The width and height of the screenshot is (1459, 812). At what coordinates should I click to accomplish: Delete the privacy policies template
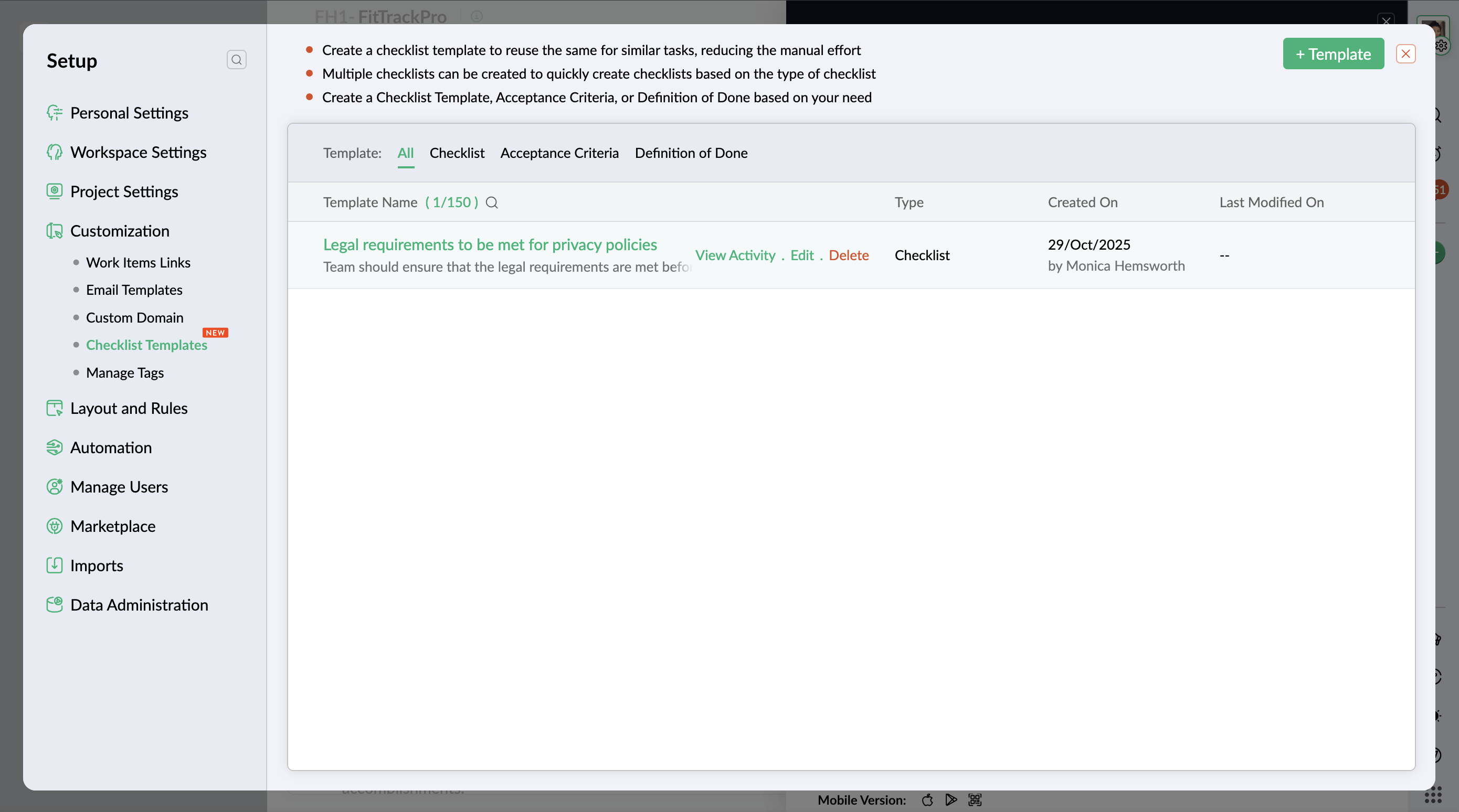click(x=848, y=255)
